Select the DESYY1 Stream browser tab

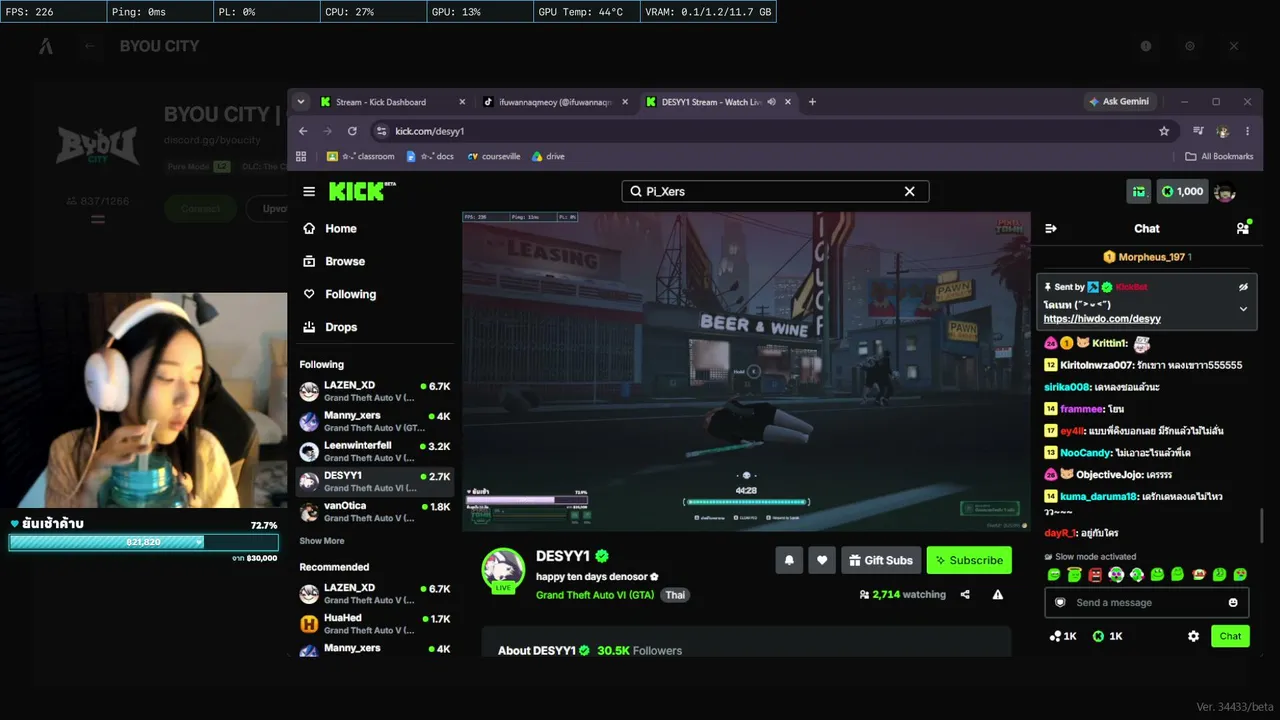click(716, 102)
